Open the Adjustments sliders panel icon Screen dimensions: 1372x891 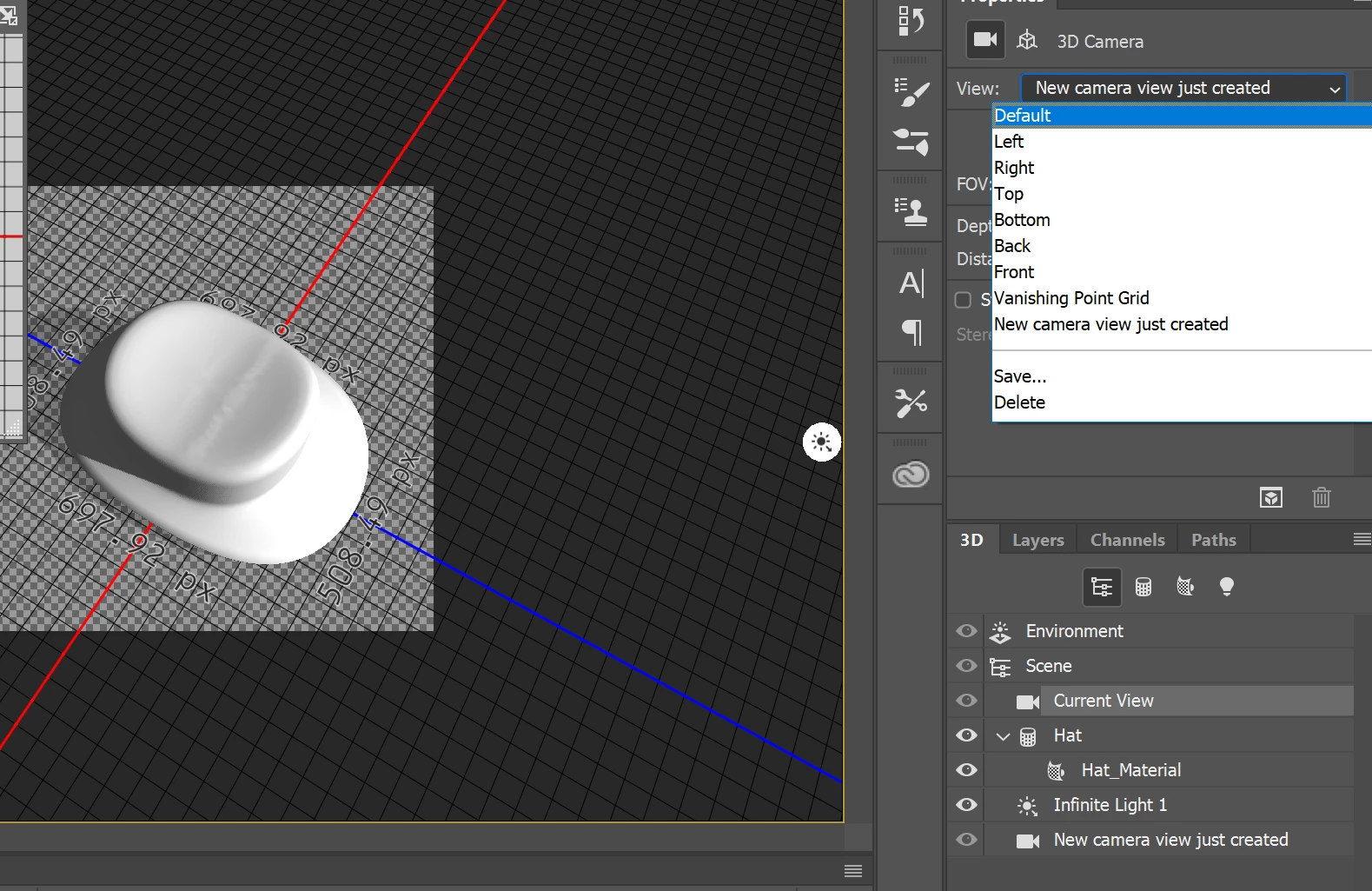point(911,142)
